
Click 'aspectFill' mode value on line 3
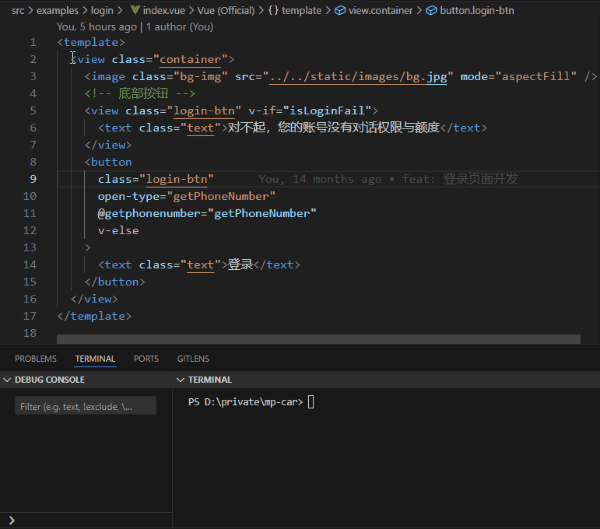click(x=535, y=77)
